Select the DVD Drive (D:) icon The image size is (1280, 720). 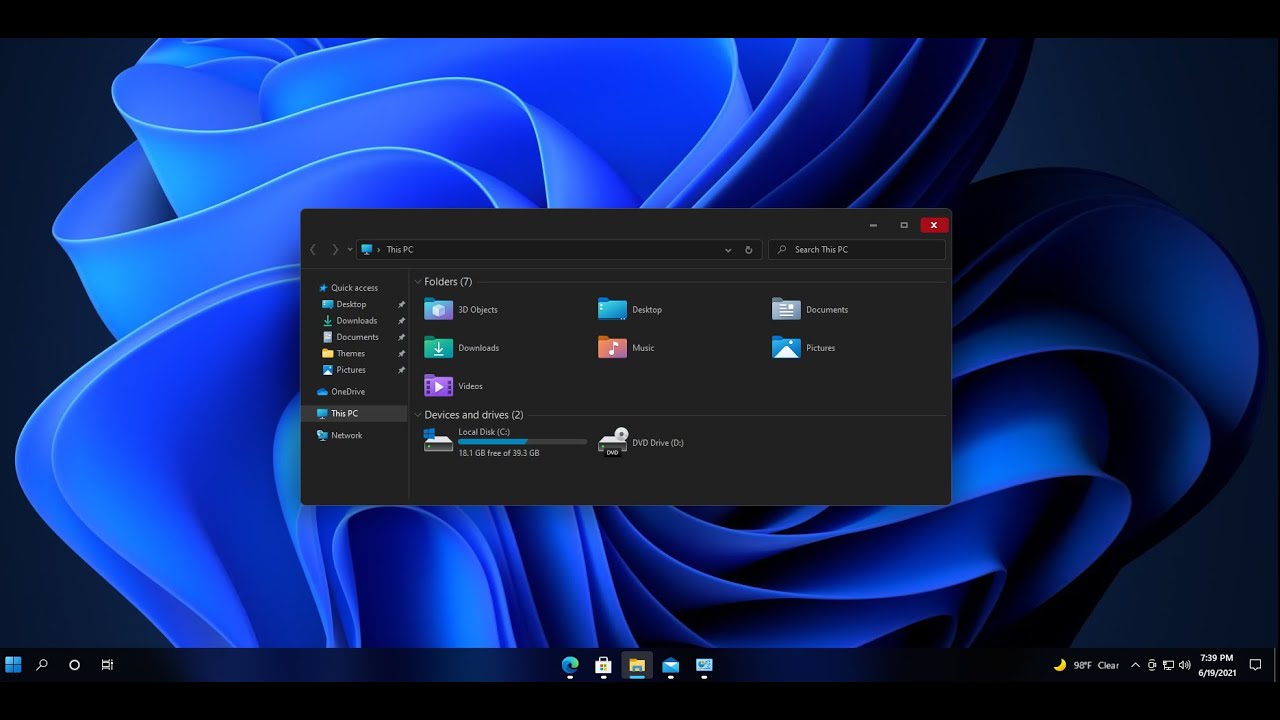(612, 442)
